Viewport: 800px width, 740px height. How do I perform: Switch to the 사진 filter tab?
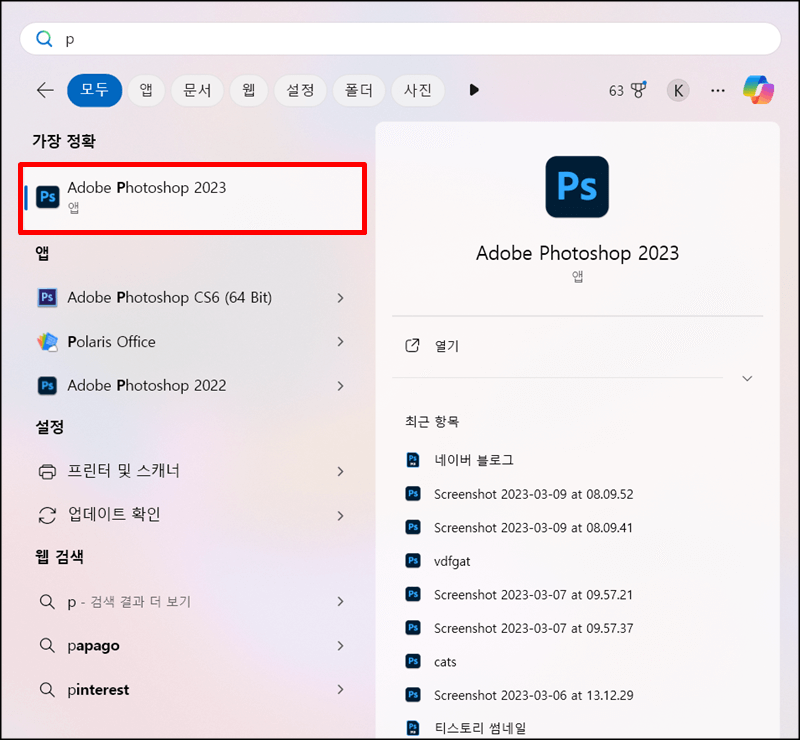pyautogui.click(x=417, y=90)
